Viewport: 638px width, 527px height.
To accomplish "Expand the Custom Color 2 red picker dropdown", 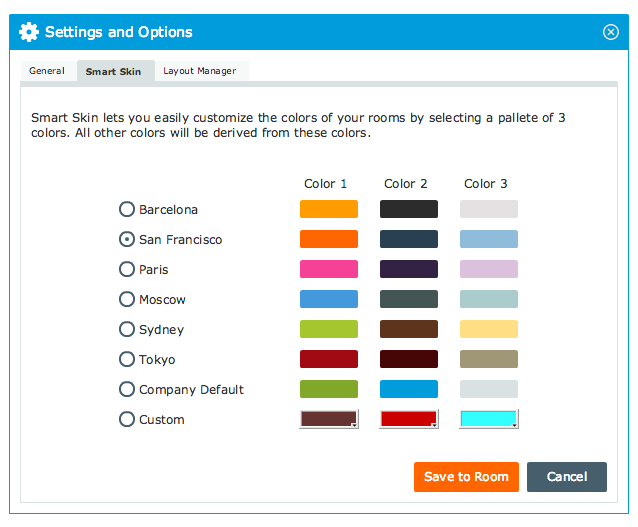I will [x=409, y=419].
